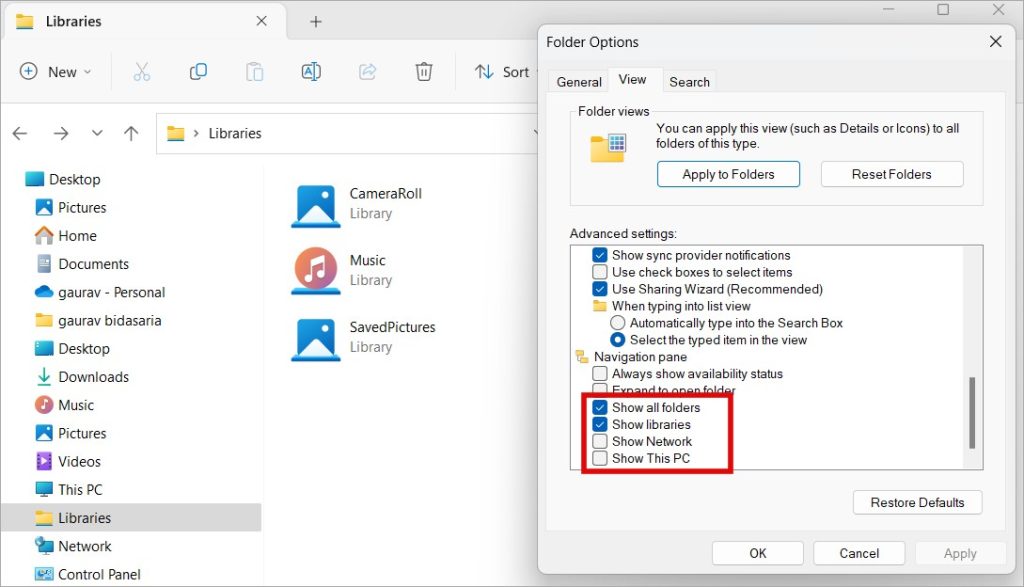Viewport: 1024px width, 587px height.
Task: Go up one folder level arrow
Action: point(131,133)
